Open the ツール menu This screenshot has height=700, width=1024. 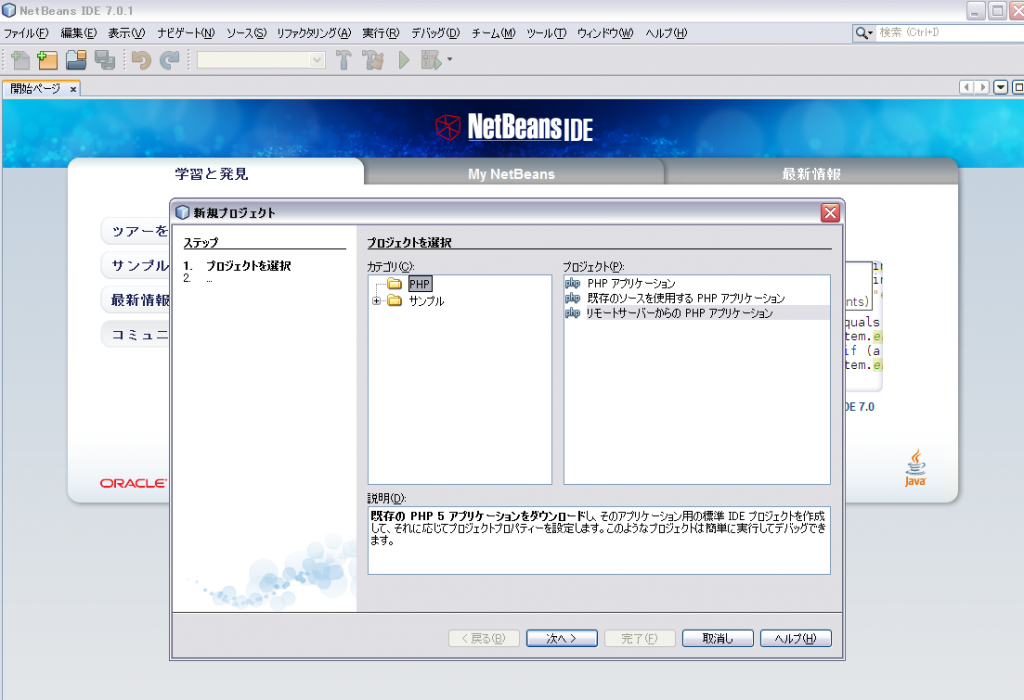(546, 33)
